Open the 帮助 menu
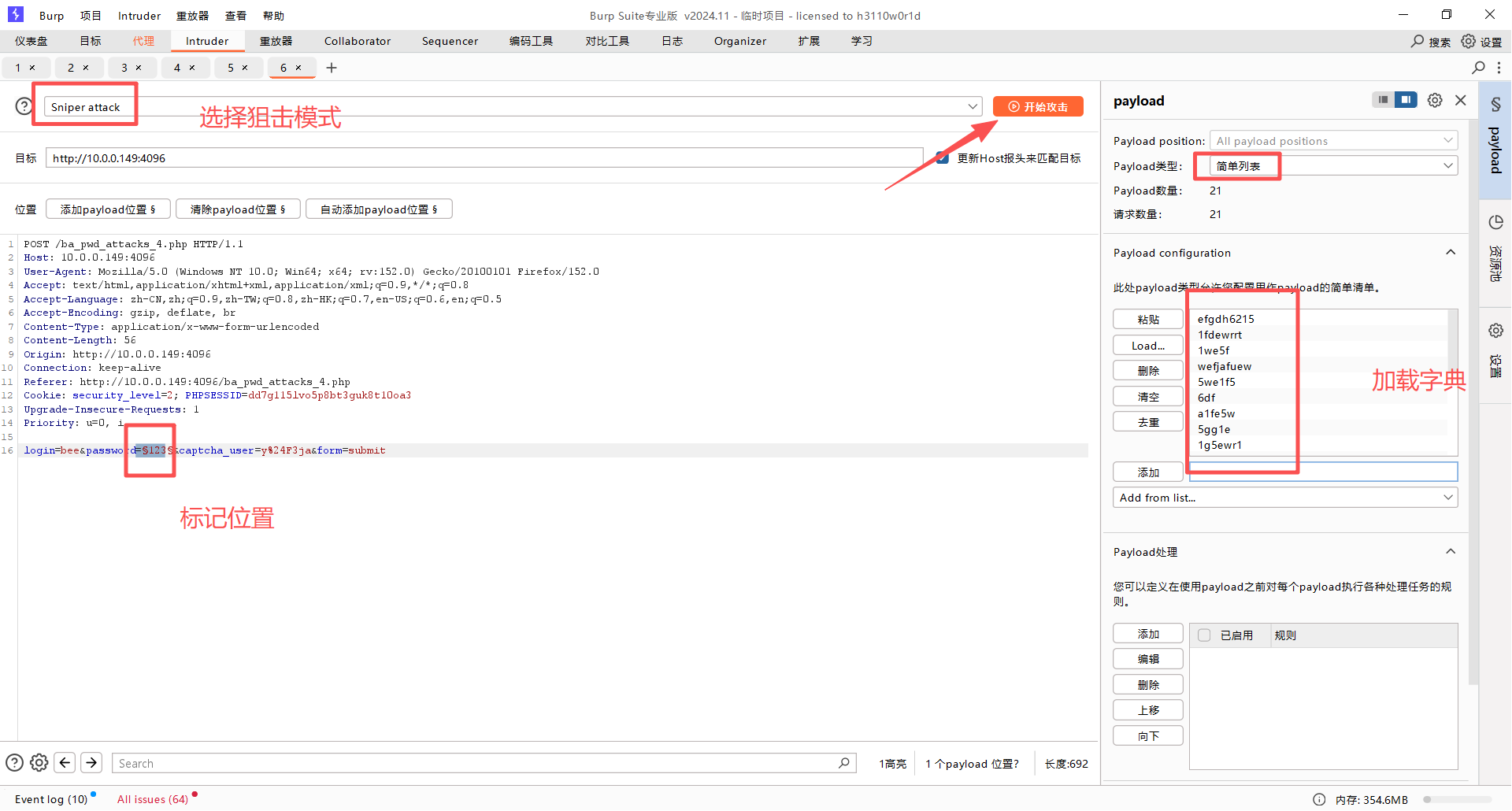 [x=273, y=16]
